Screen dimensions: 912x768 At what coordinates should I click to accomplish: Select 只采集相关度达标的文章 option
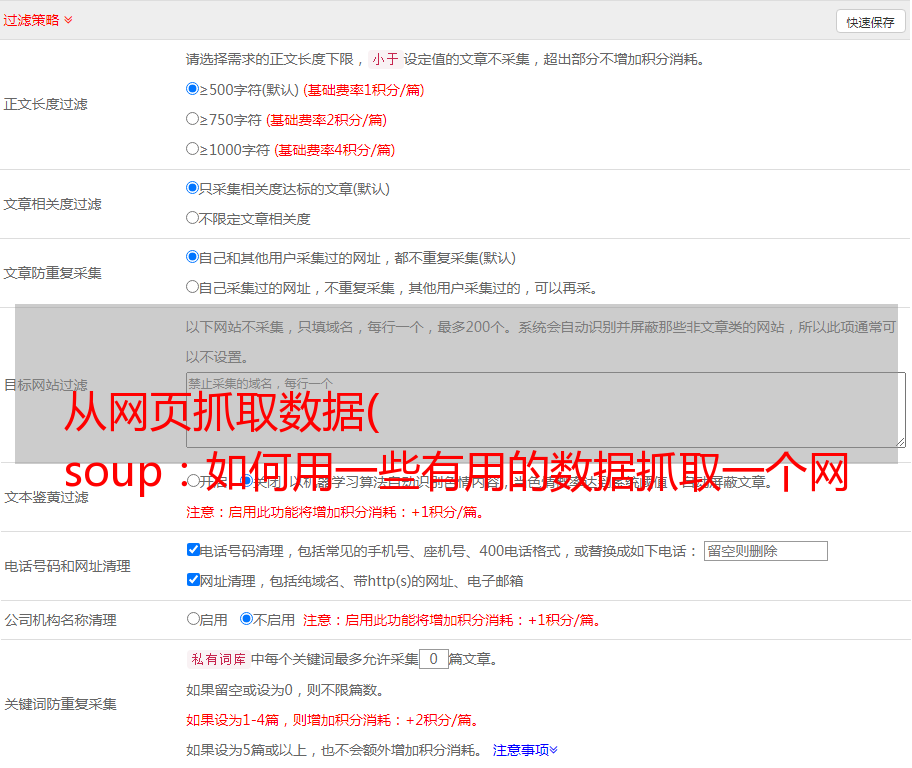[193, 188]
